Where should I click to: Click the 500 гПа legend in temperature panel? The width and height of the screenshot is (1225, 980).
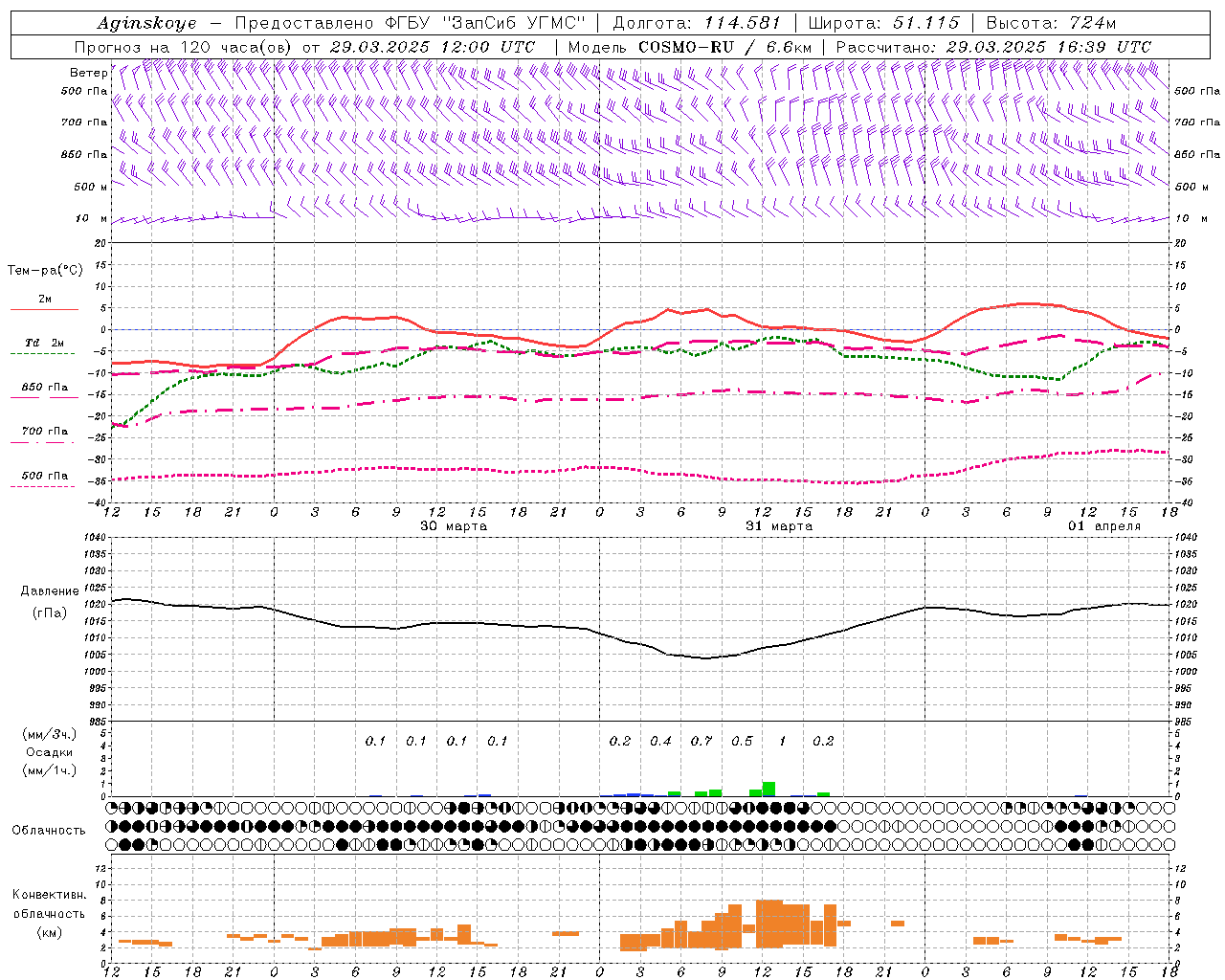[x=44, y=479]
